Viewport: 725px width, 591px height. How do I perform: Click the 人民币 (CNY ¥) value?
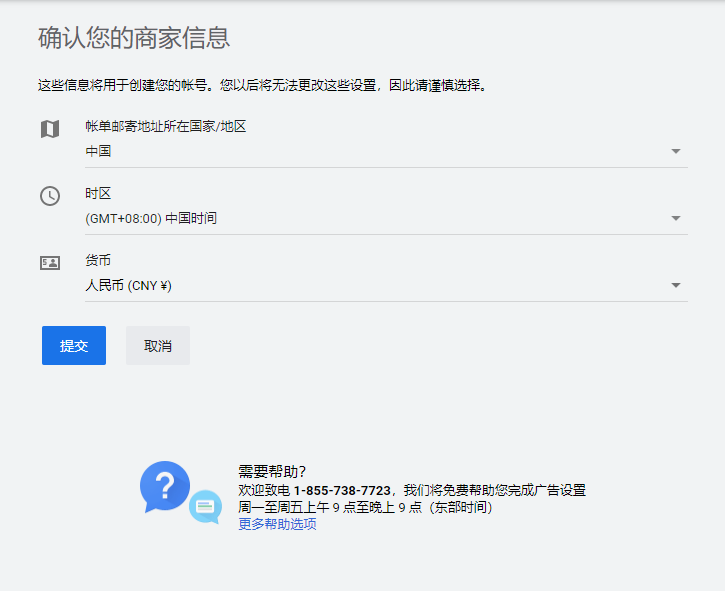click(x=129, y=285)
